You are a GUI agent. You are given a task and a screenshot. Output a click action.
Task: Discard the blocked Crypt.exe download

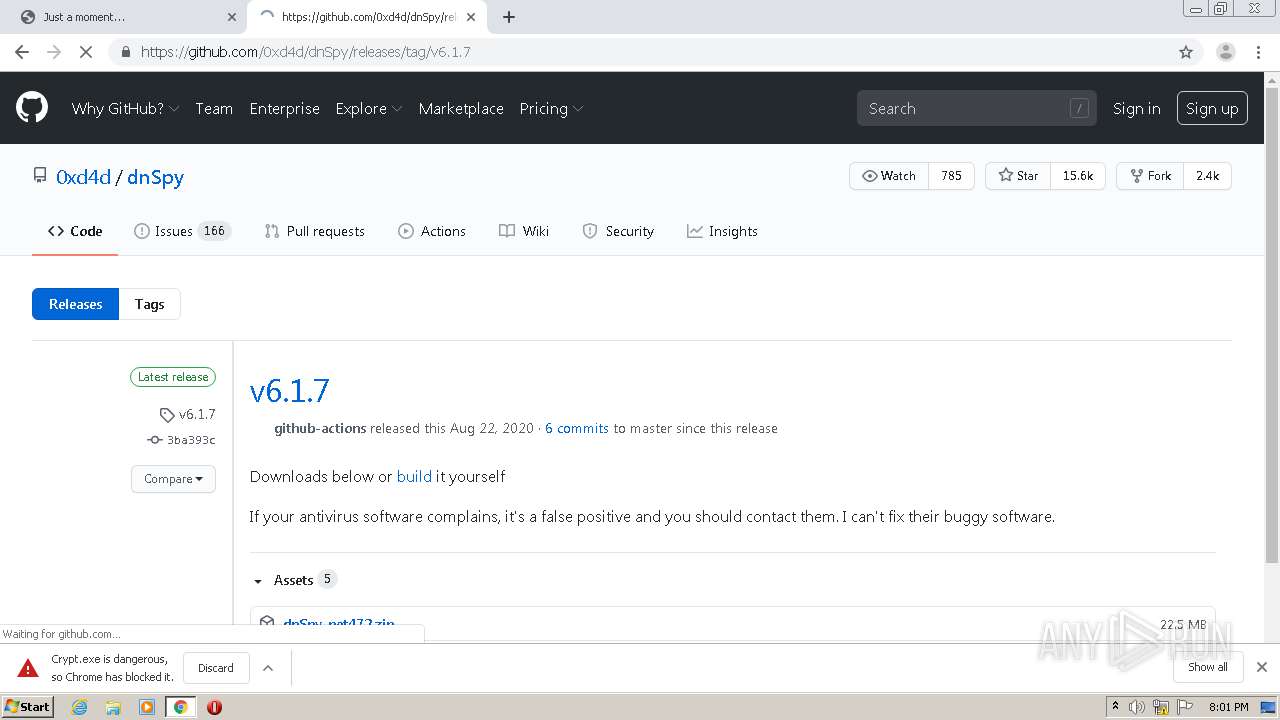tap(216, 668)
